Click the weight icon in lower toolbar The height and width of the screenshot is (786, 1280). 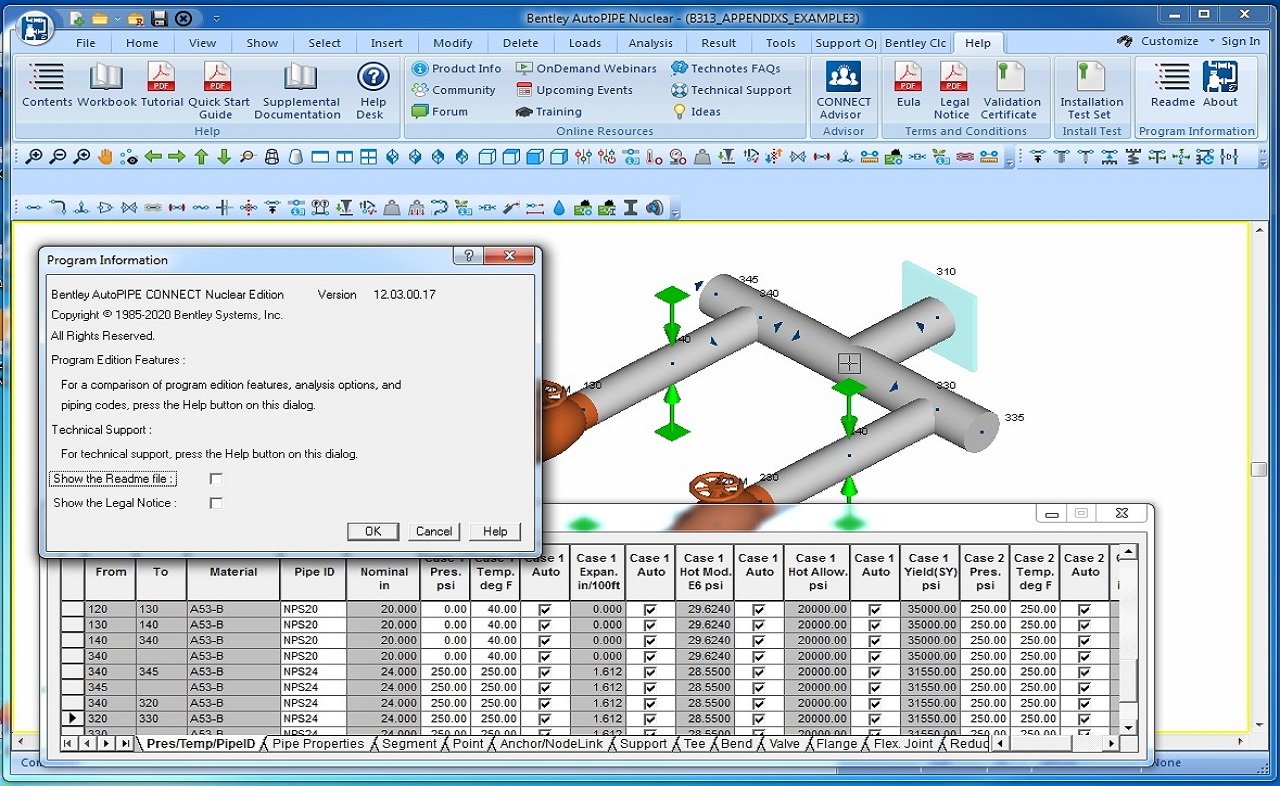391,208
